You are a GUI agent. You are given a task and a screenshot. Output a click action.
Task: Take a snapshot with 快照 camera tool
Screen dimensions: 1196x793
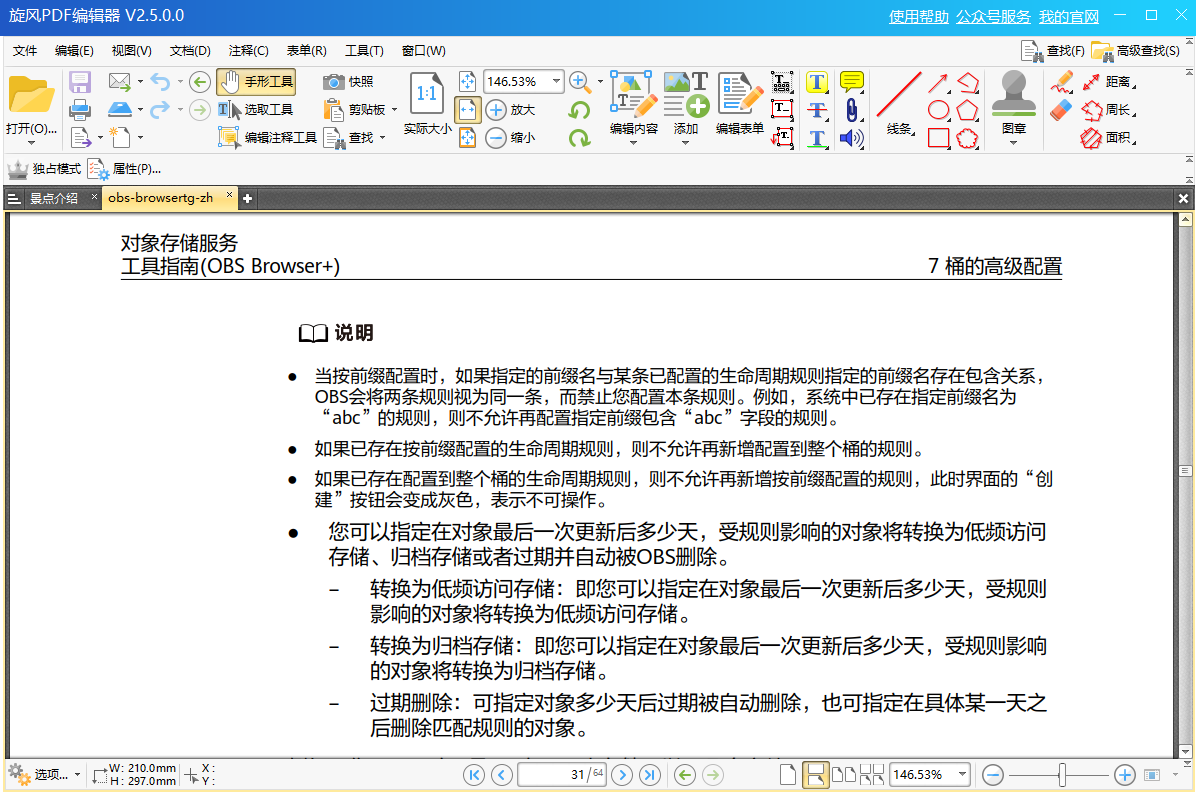(x=348, y=82)
